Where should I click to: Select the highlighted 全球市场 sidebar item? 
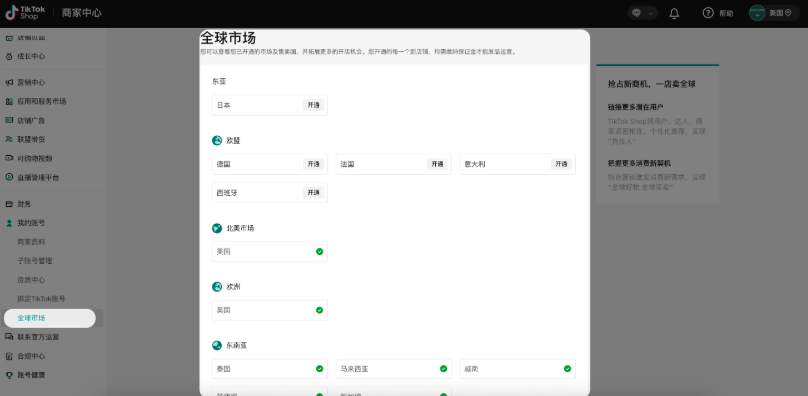tap(49, 318)
